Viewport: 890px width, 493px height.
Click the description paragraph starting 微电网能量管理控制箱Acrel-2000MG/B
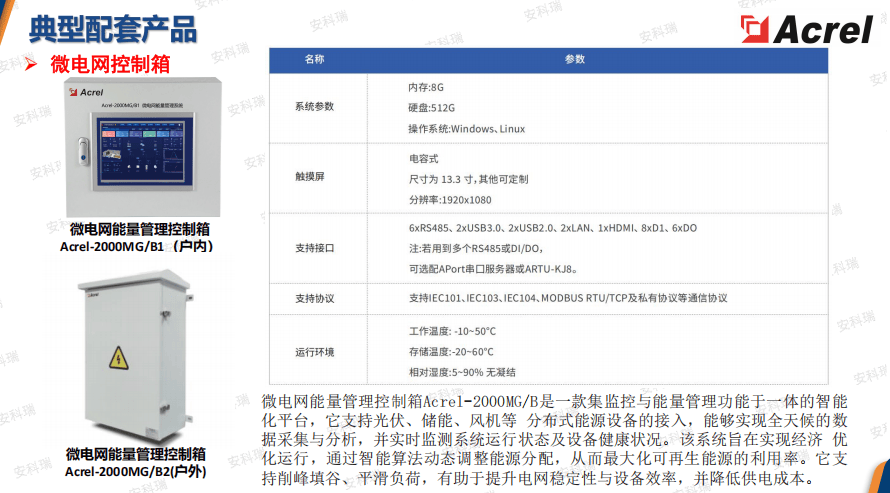click(x=554, y=440)
